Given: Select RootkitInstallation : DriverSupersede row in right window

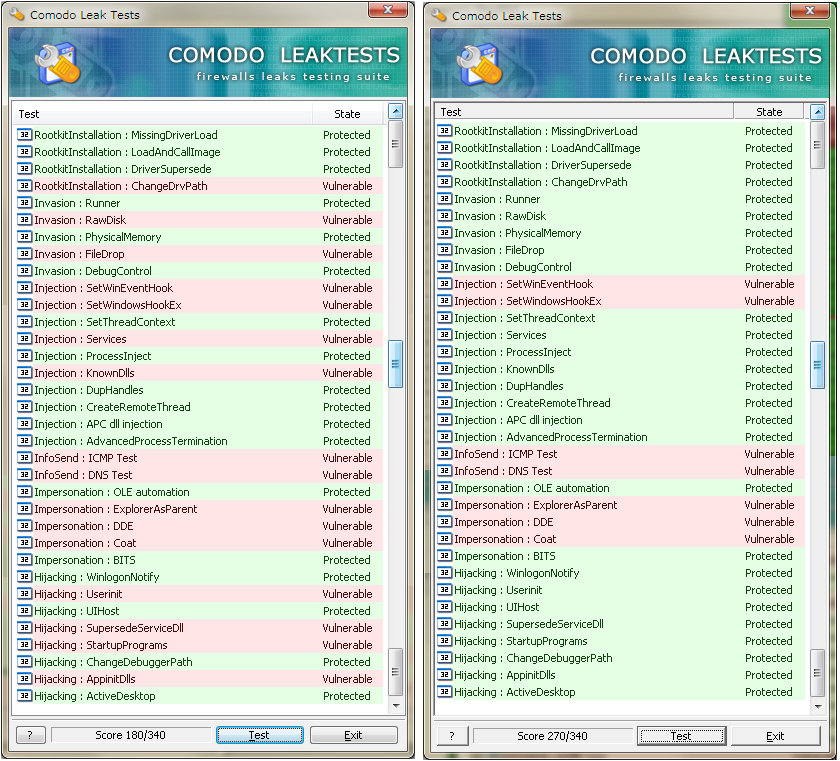Looking at the screenshot, I should point(620,164).
